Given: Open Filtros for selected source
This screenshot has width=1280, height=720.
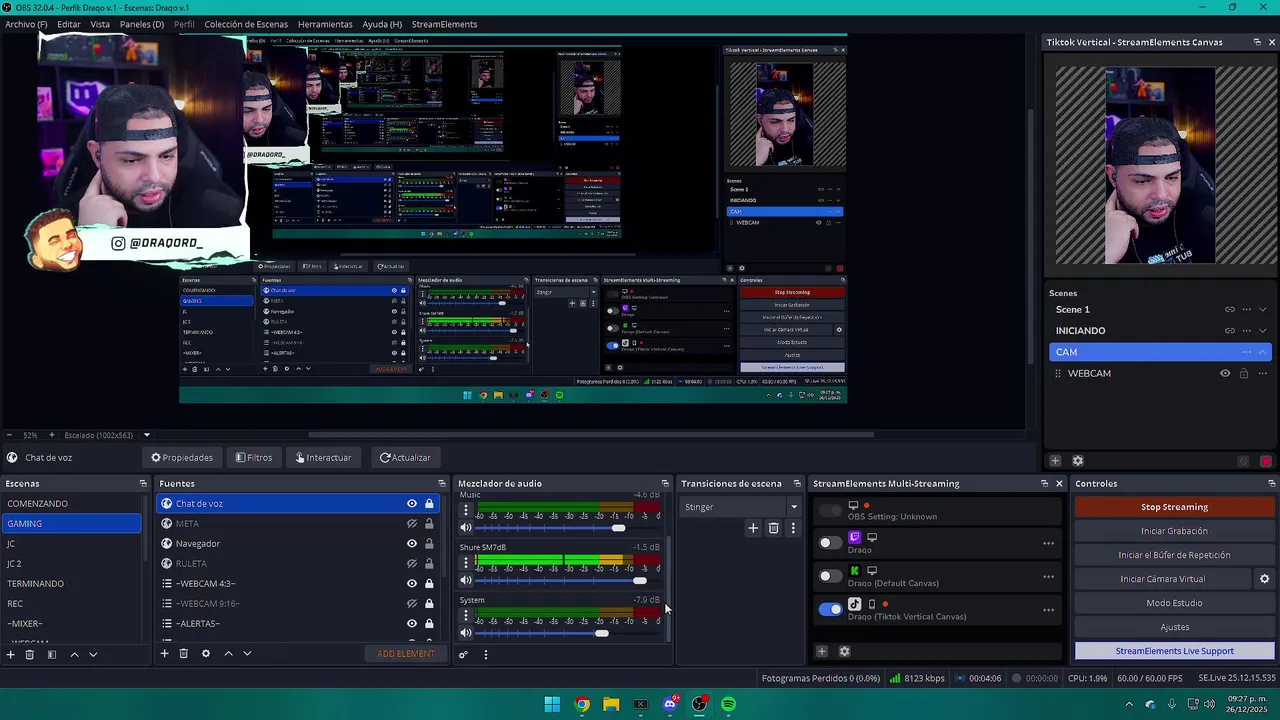Looking at the screenshot, I should pos(254,458).
